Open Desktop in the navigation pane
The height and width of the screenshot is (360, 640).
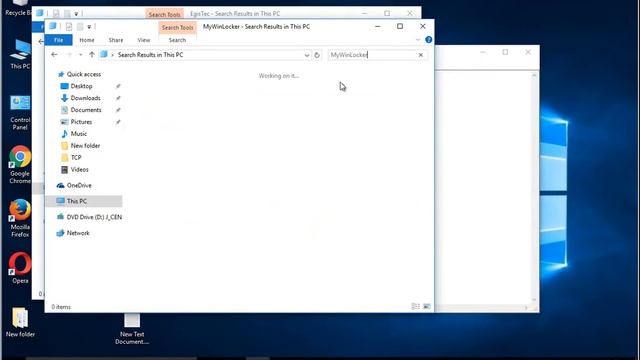81,86
